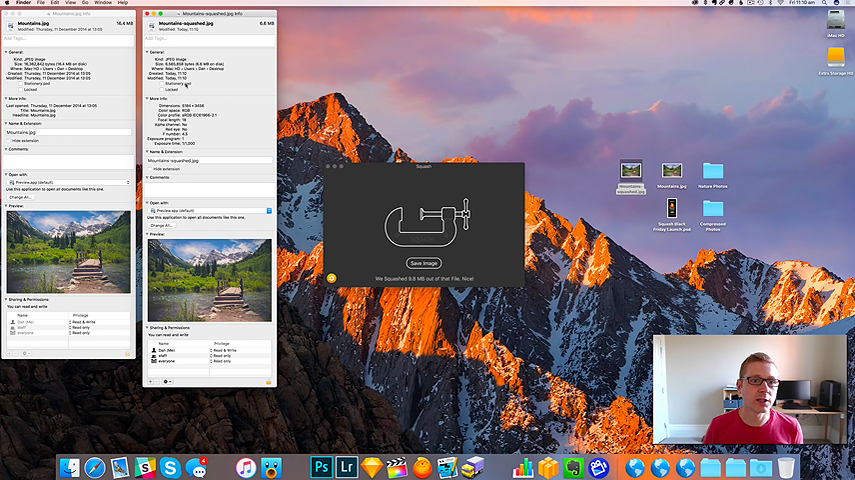The width and height of the screenshot is (855, 480).
Task: Click the lock icon in Mountains-squashed.jpg Info
Action: pyautogui.click(x=268, y=382)
